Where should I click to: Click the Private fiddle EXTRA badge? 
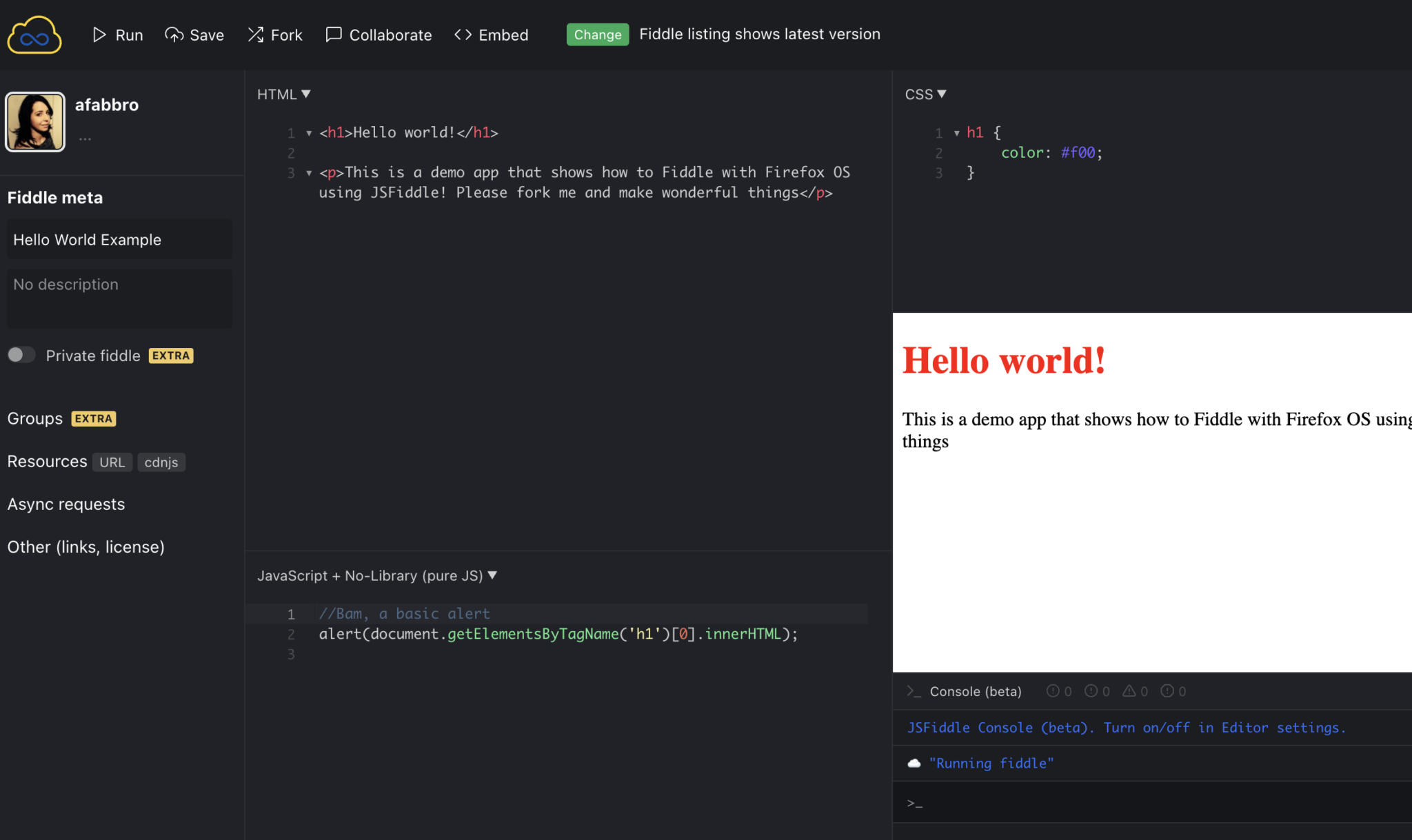point(171,356)
